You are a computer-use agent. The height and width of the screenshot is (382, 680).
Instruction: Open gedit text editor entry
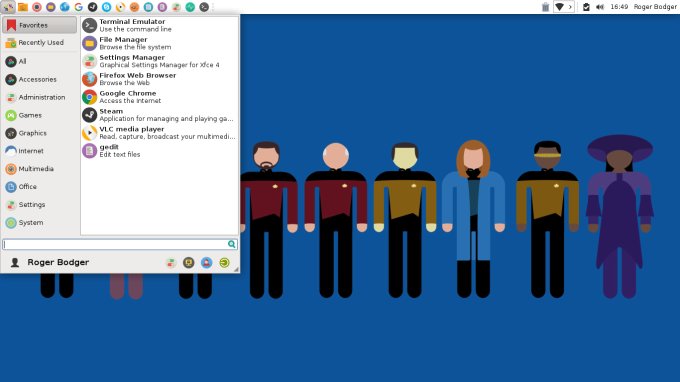(159, 150)
